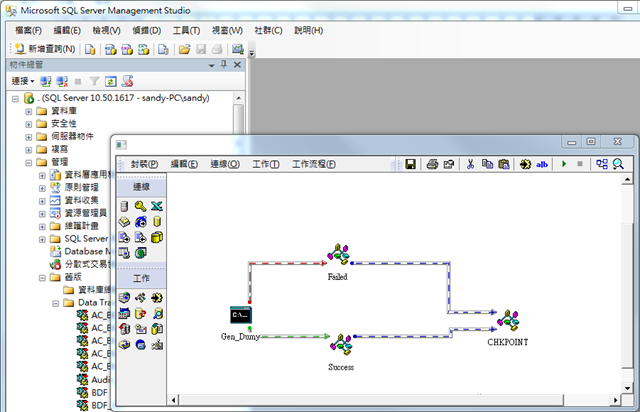Expand the 伺服器物件 folder
Screen dimensions: 640x412
[x=29, y=137]
